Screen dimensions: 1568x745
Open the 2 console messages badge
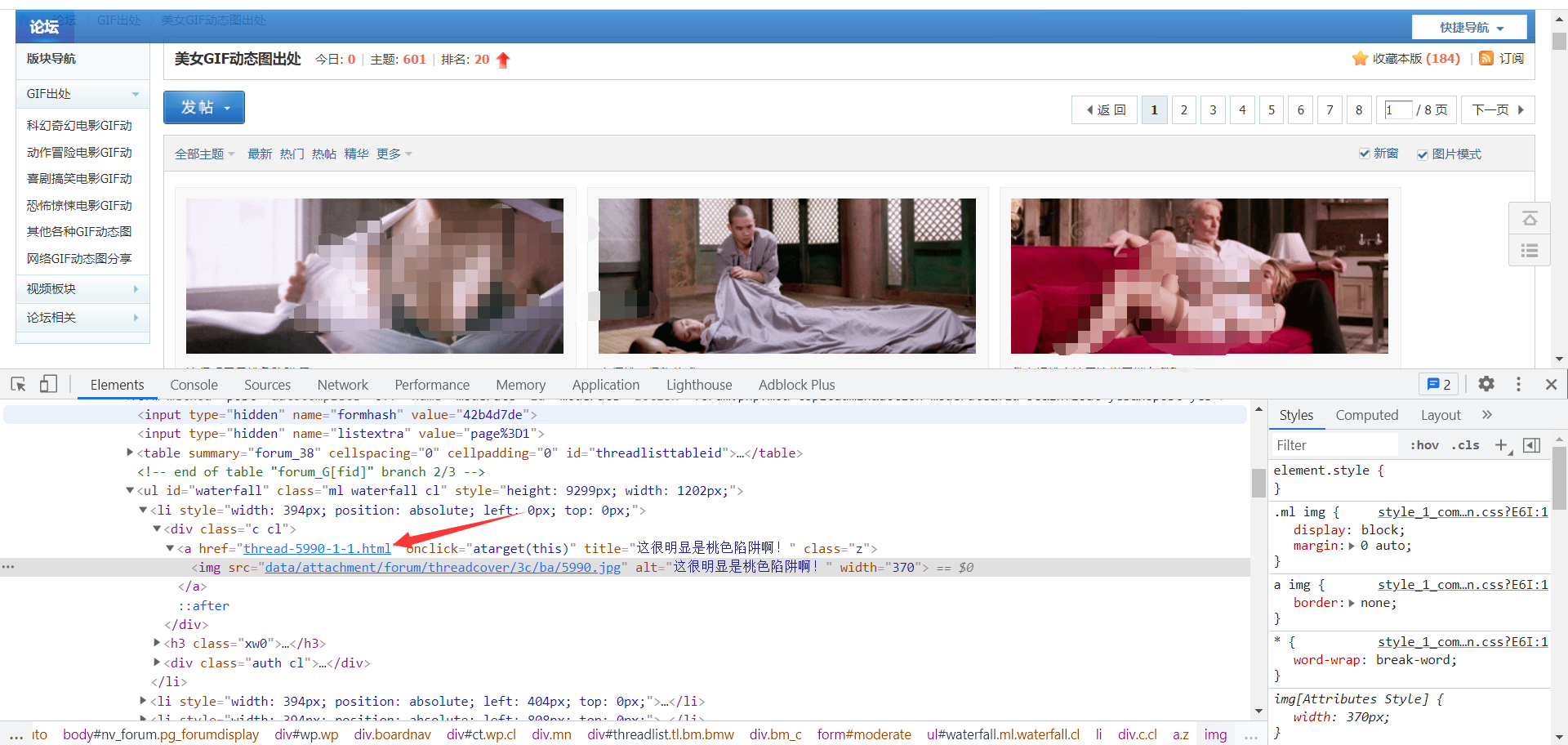click(x=1439, y=384)
